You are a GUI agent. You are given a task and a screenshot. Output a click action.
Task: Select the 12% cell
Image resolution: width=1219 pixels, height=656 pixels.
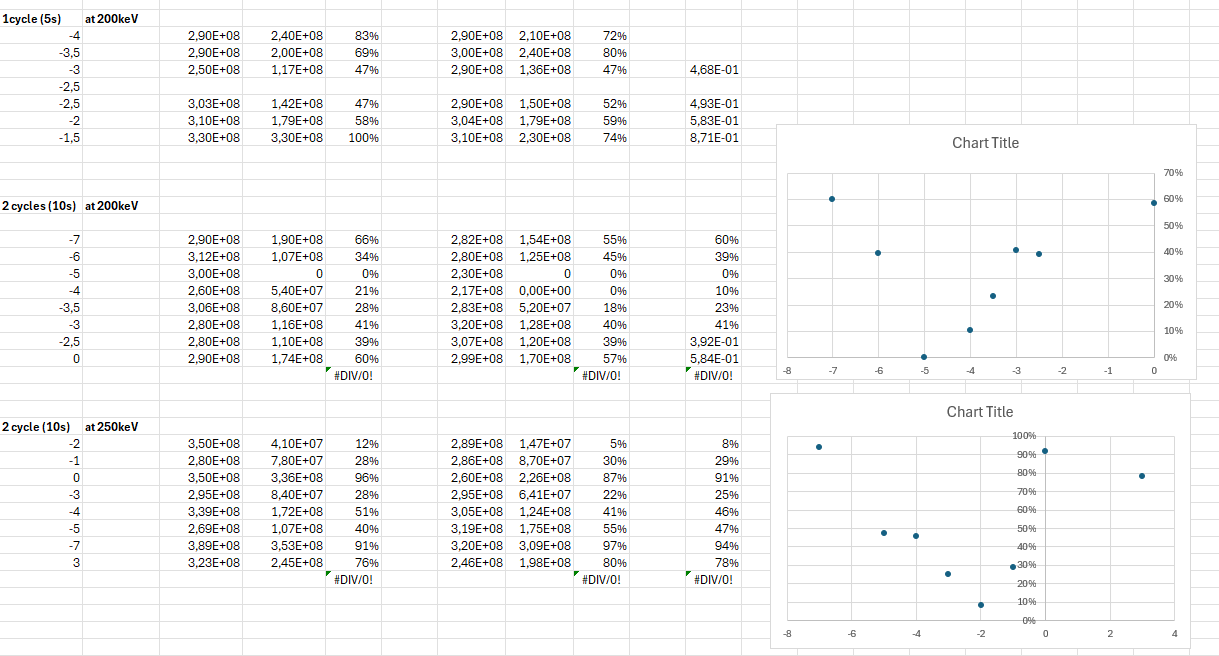pyautogui.click(x=354, y=444)
